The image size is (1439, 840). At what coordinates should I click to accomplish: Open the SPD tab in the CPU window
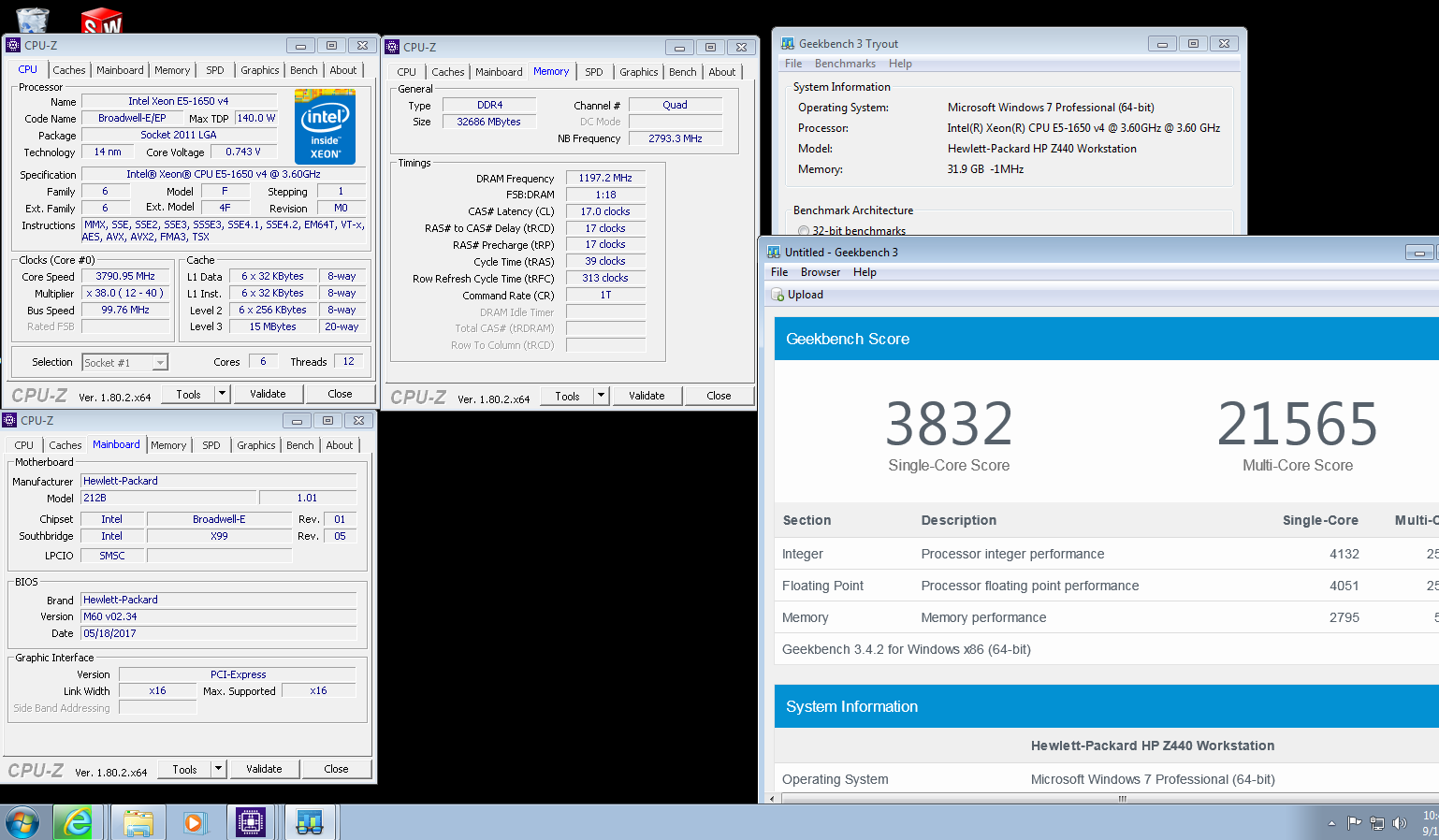[215, 70]
